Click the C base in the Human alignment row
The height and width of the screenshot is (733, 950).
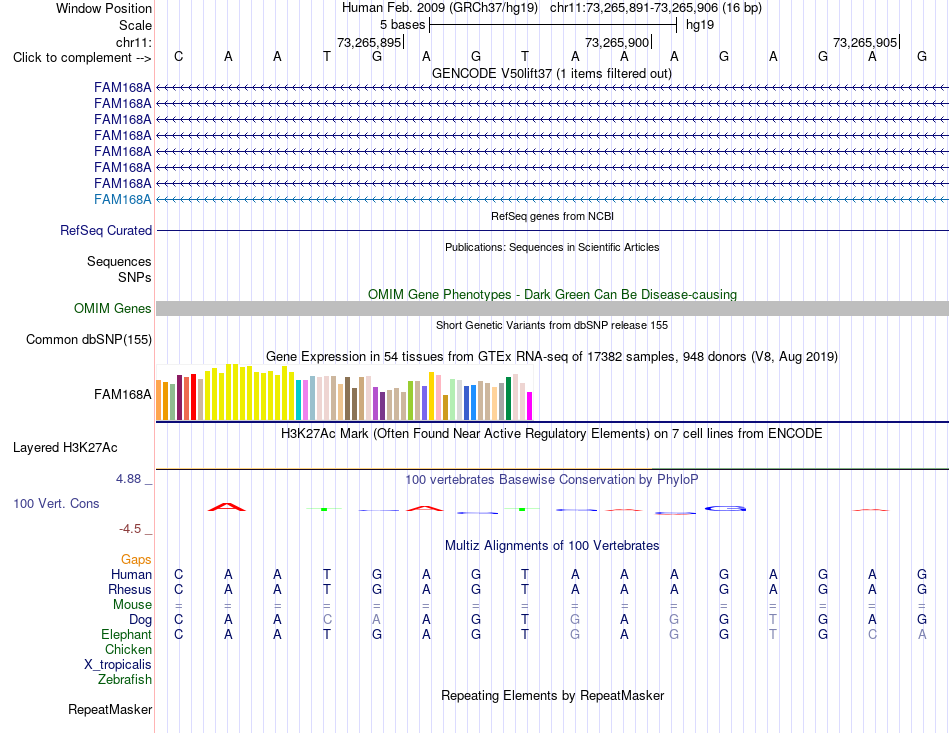click(x=178, y=574)
